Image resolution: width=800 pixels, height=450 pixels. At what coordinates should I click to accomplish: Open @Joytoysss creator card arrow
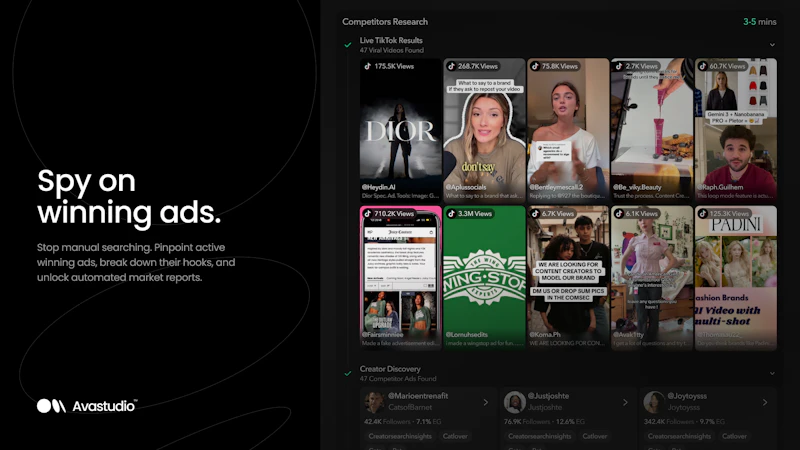[x=765, y=403]
